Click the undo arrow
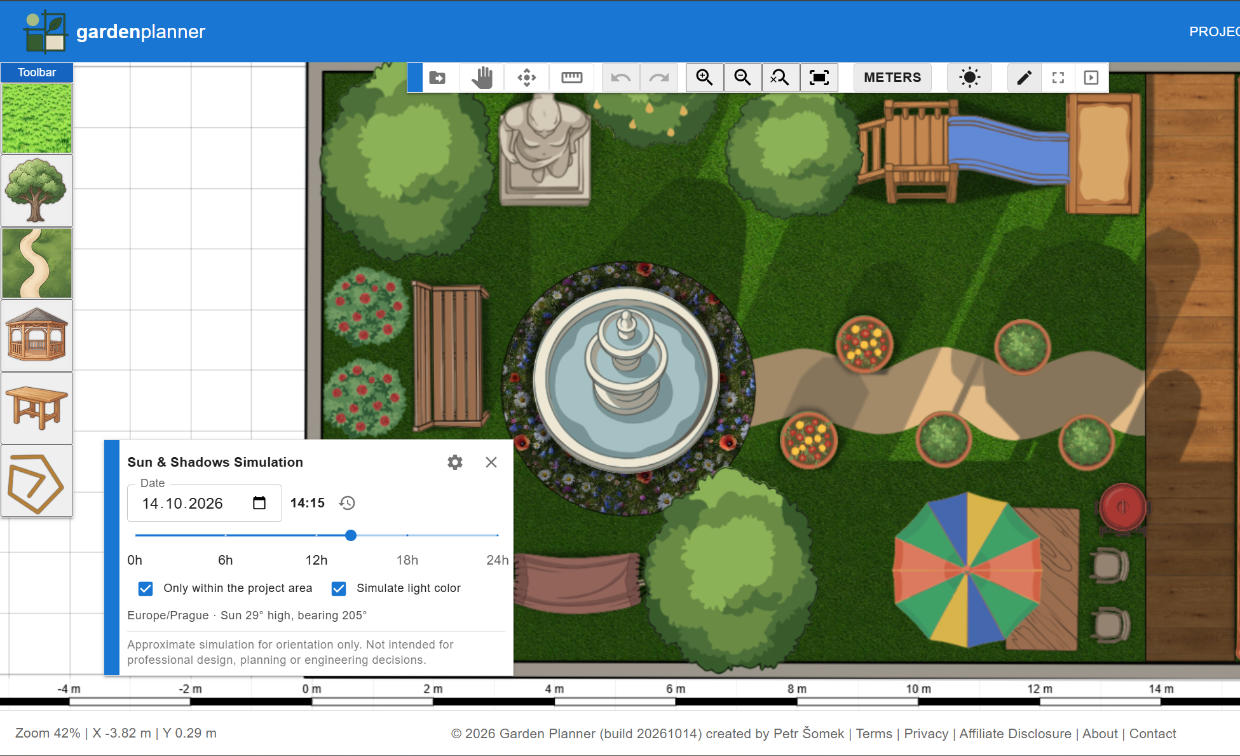Image resolution: width=1240 pixels, height=756 pixels. [x=621, y=78]
